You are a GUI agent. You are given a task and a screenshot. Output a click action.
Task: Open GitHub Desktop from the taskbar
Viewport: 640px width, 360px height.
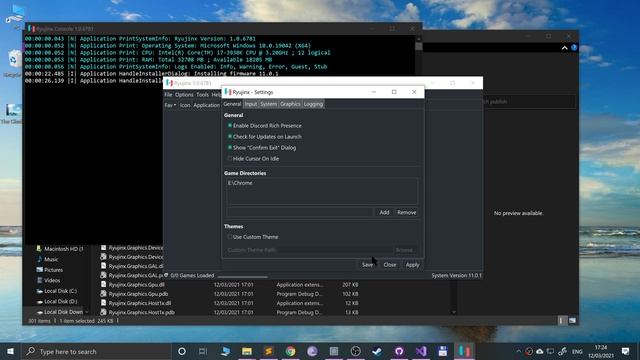click(x=399, y=351)
